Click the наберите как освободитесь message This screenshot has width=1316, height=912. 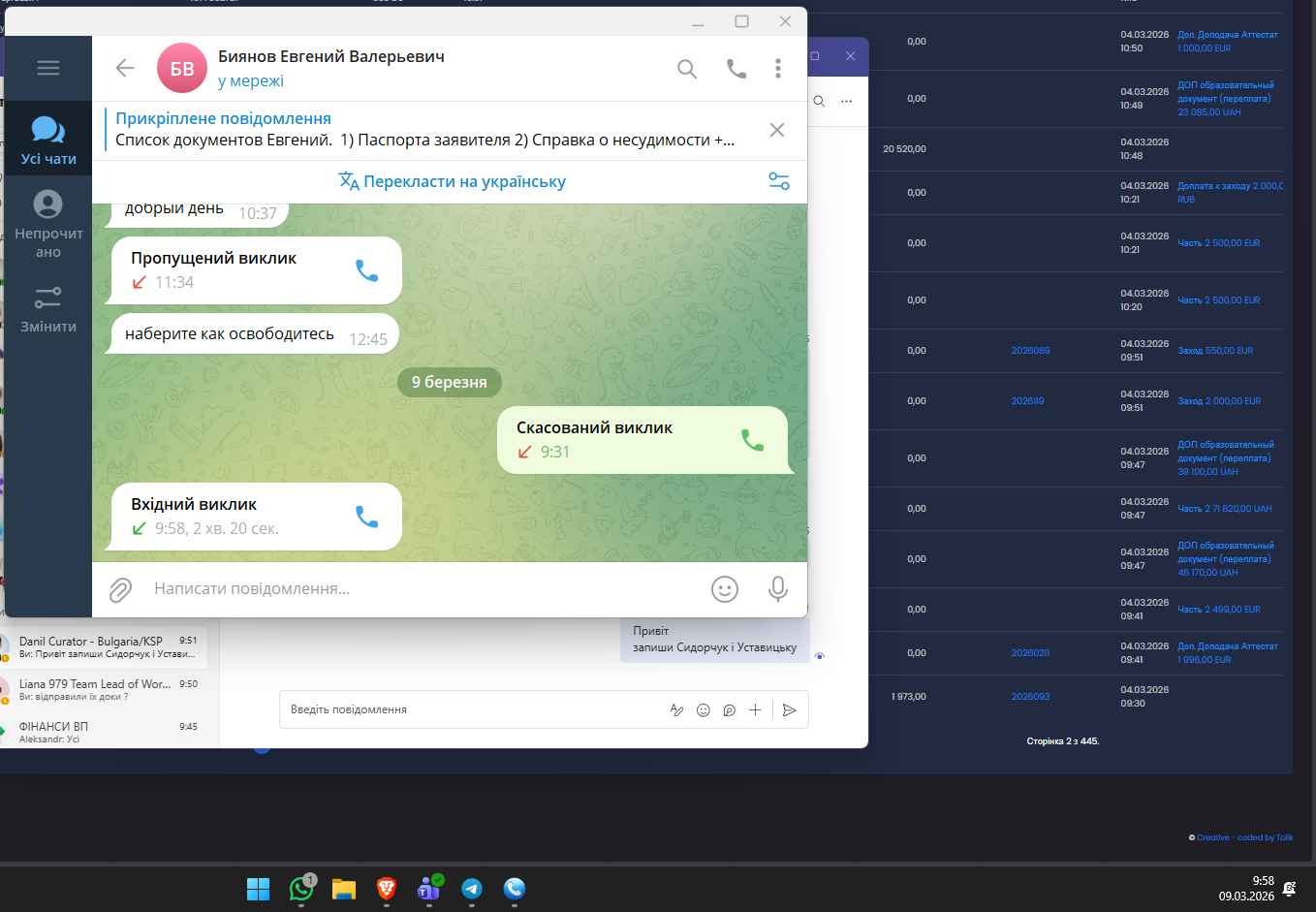252,334
